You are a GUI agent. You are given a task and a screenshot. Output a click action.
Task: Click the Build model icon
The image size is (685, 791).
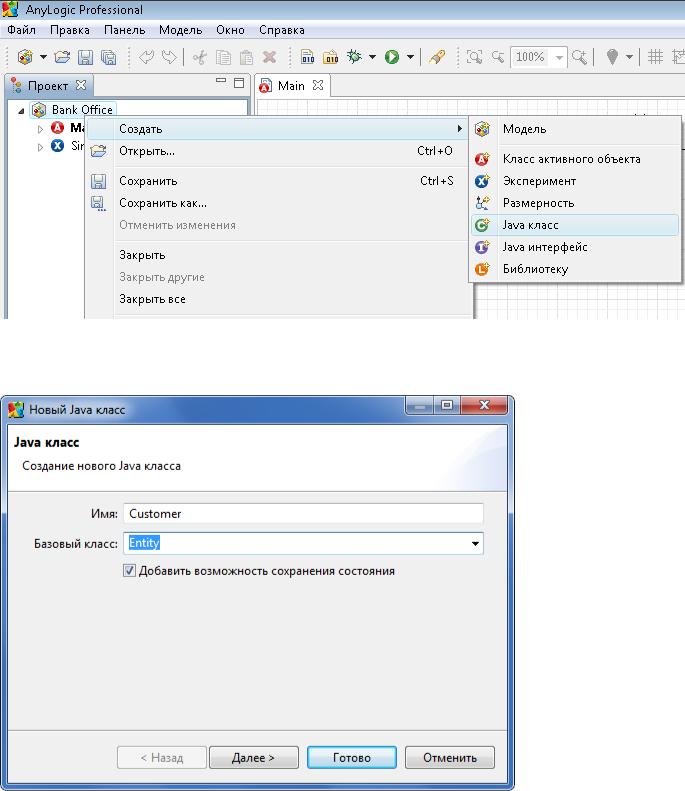307,57
